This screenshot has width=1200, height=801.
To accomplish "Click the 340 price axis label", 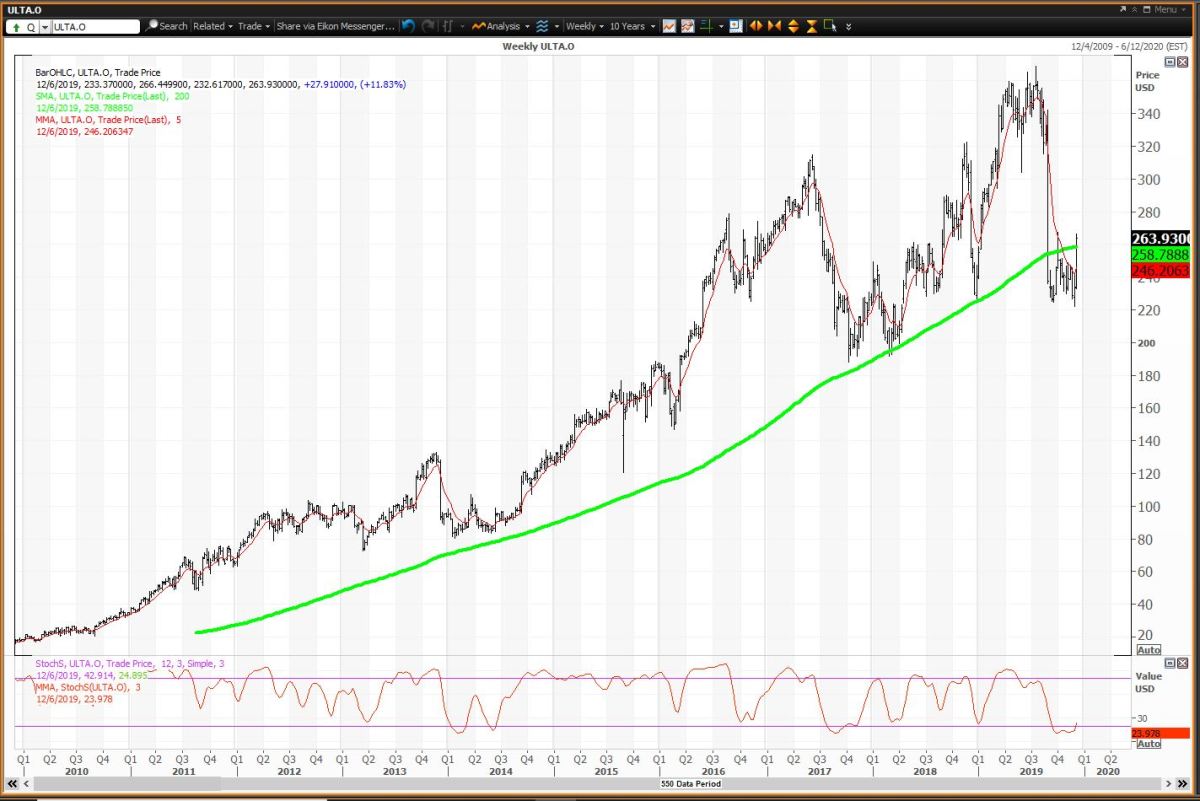I will click(1147, 114).
